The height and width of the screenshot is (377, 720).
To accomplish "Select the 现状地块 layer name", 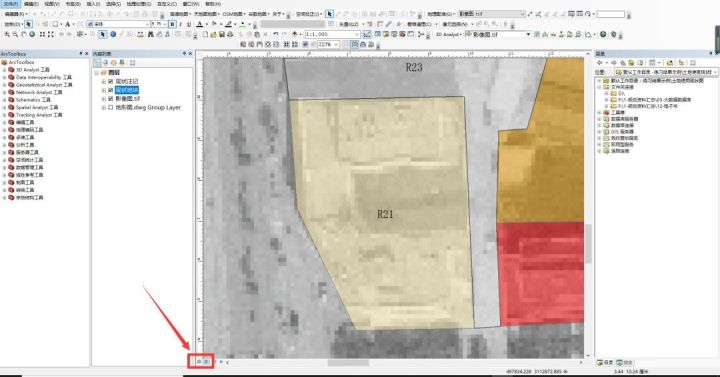I will pyautogui.click(x=127, y=90).
